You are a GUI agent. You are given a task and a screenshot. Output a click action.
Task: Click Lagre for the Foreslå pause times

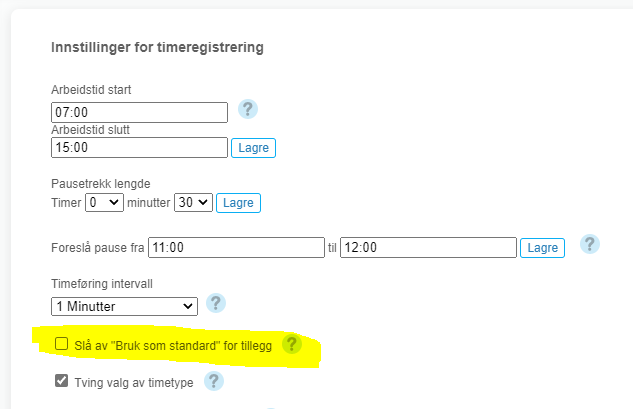click(543, 247)
